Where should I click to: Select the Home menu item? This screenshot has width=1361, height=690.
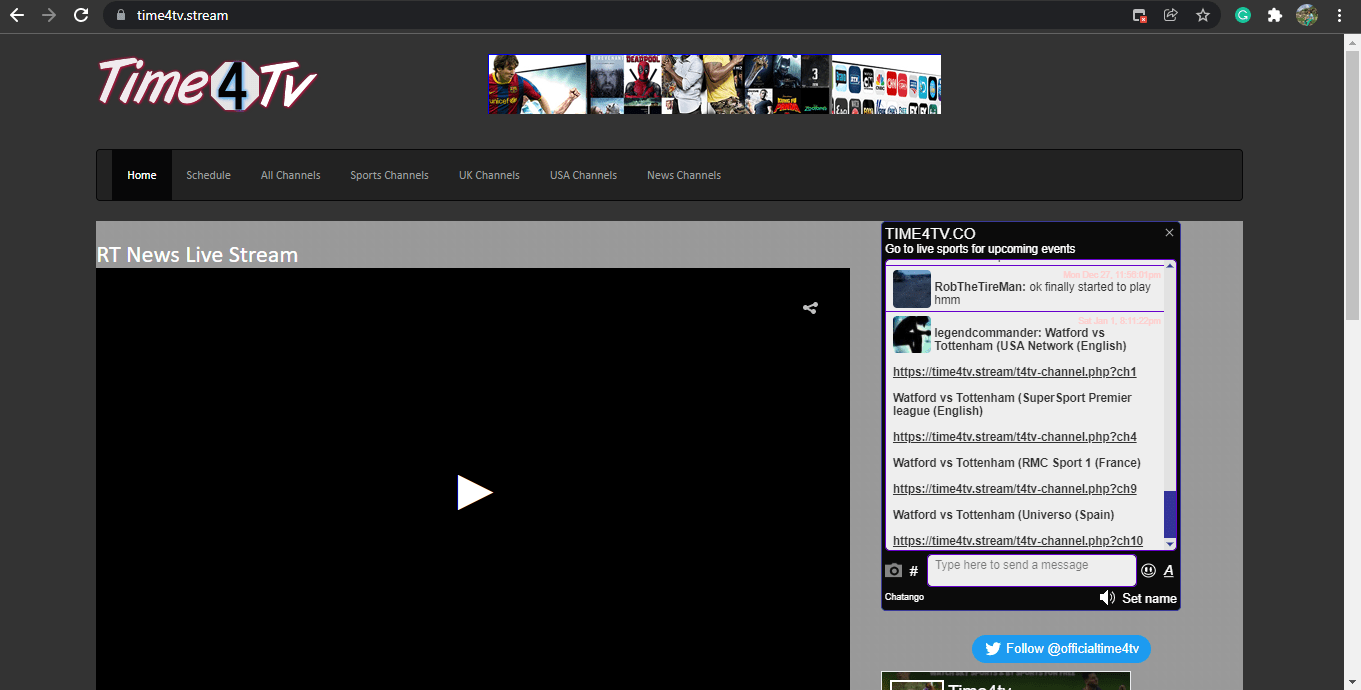click(142, 175)
